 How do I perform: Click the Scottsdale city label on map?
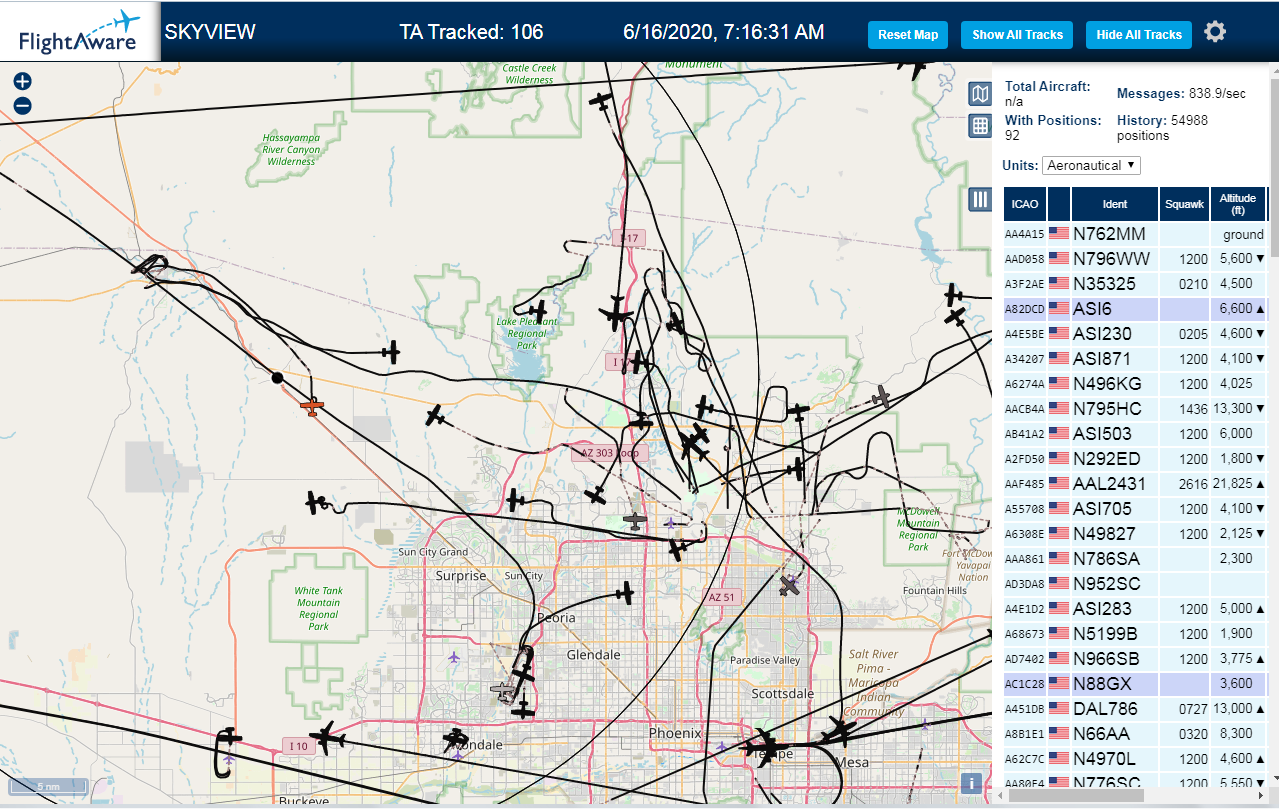(x=782, y=693)
